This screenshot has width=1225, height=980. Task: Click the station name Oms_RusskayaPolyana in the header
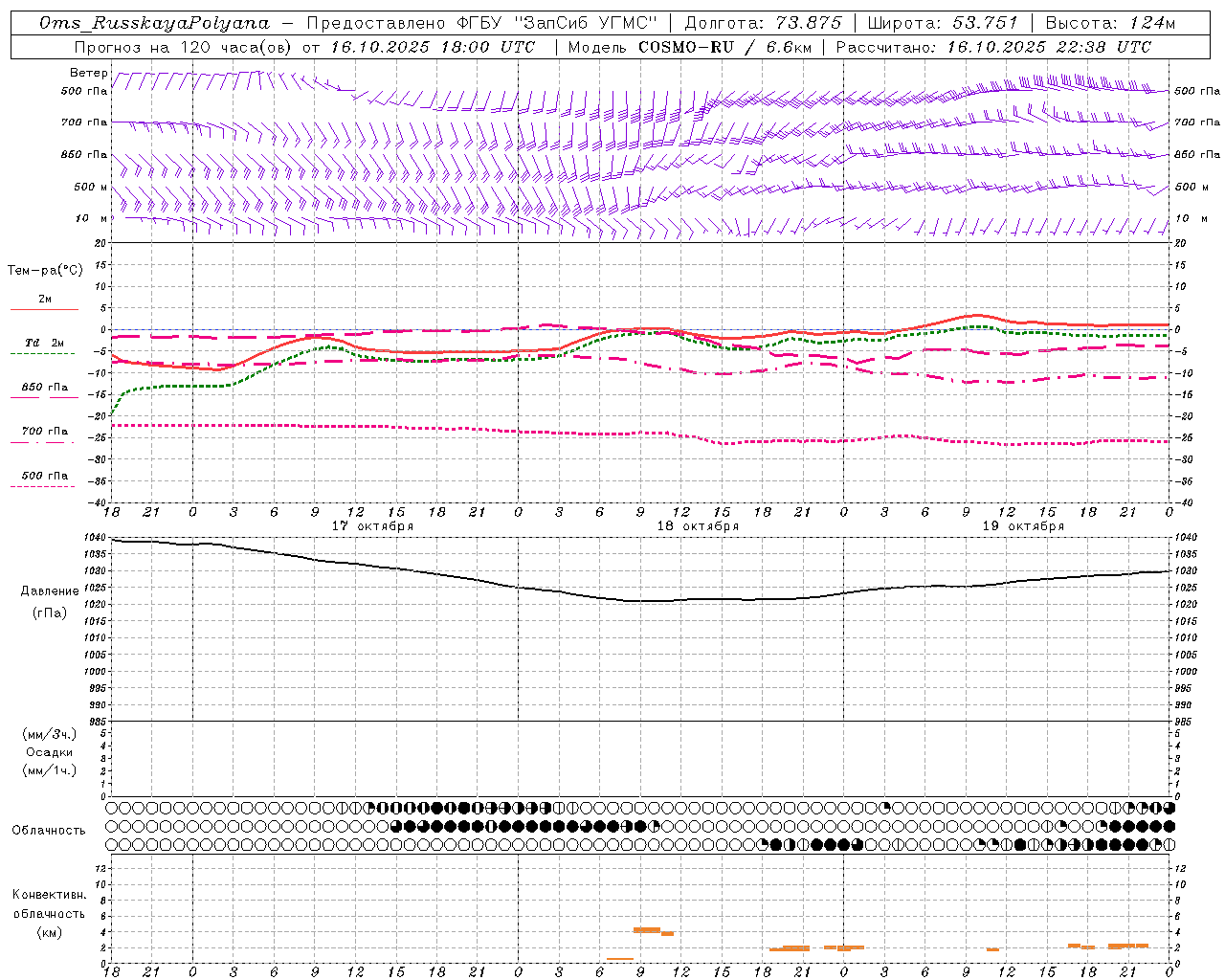pos(155,23)
